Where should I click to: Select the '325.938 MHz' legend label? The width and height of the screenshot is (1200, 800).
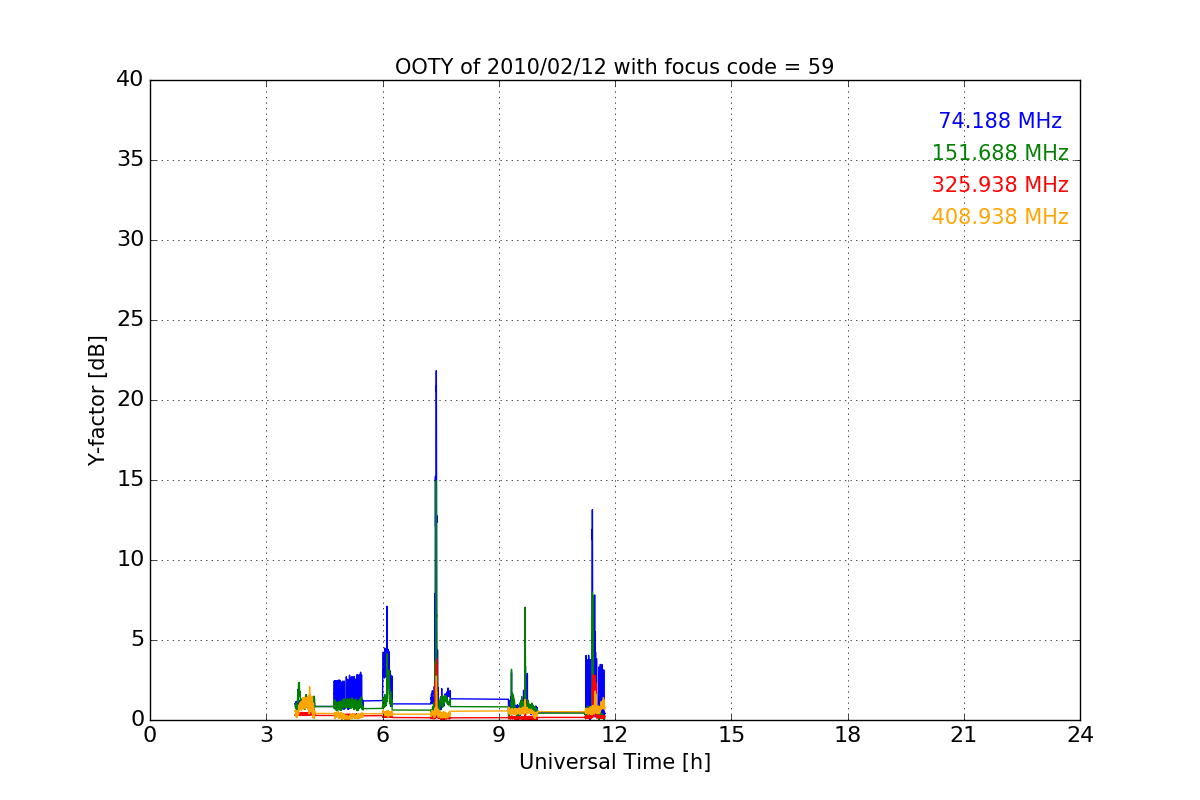(x=1000, y=185)
